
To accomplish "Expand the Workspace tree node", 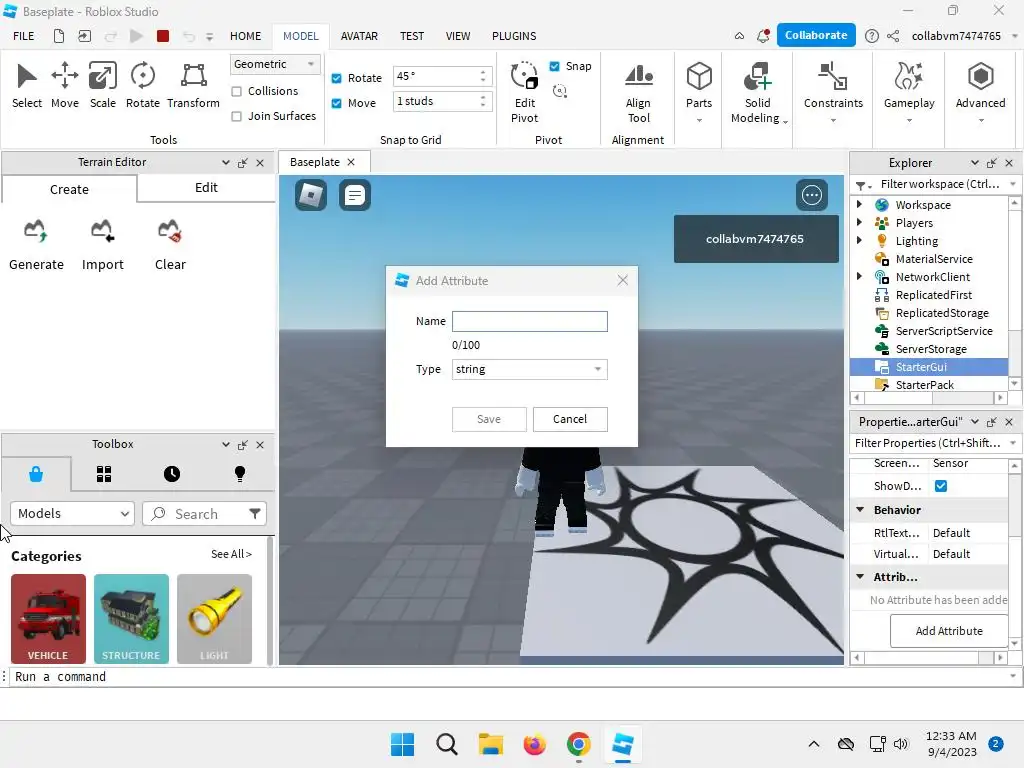I will 859,204.
